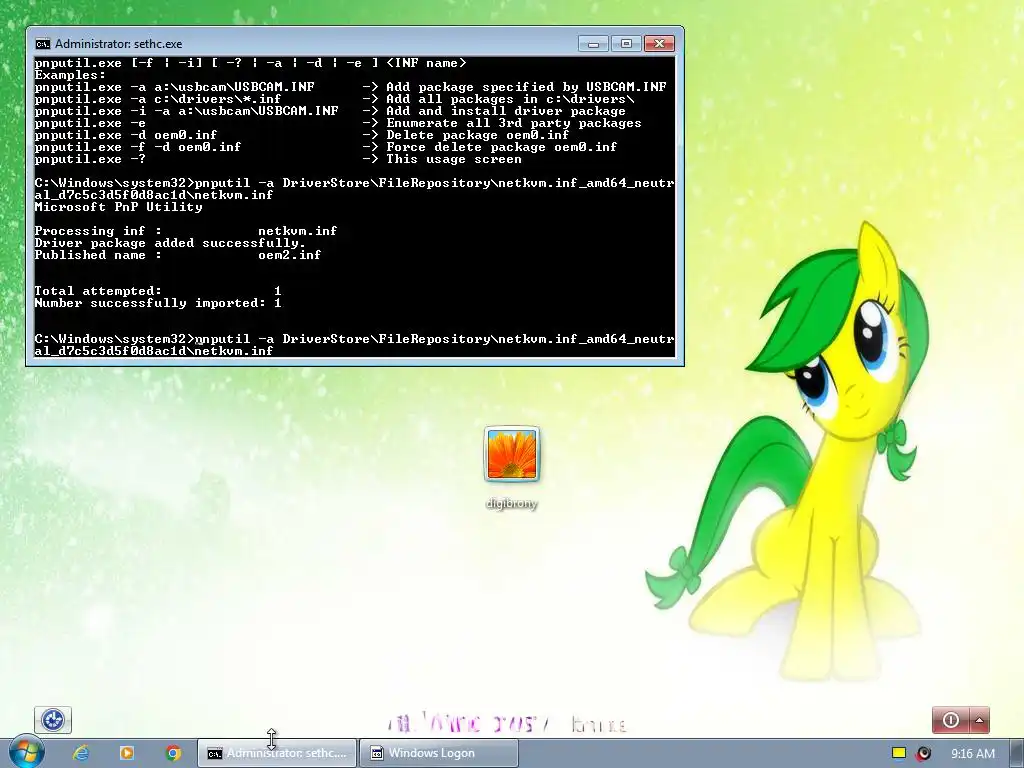Switch to Windows Logon taskbar button
1024x768 pixels.
pos(439,753)
